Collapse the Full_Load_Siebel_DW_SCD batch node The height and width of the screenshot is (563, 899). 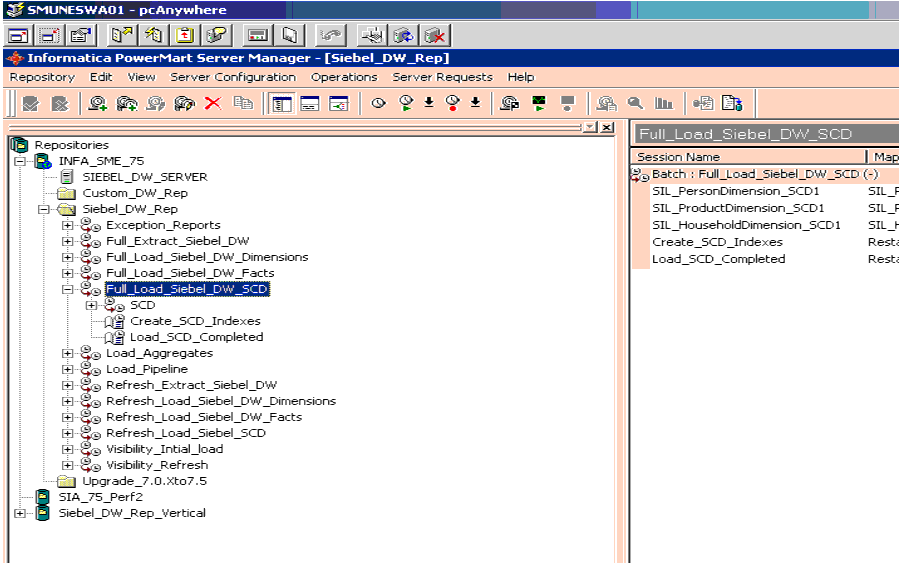[68, 290]
